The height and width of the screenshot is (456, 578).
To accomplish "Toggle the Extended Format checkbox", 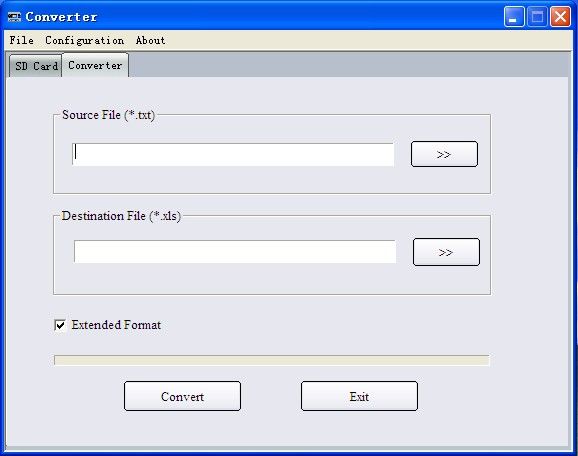I will 60,325.
